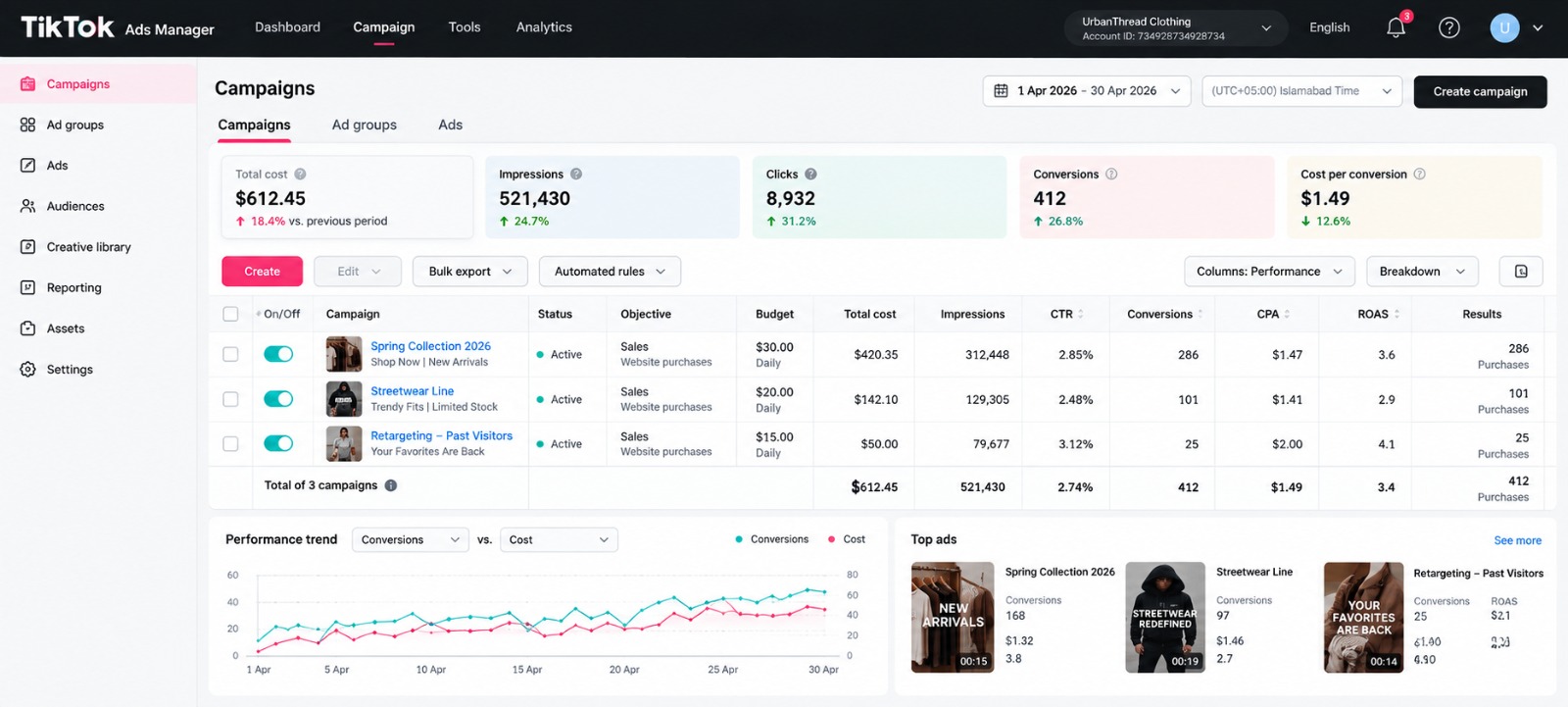The width and height of the screenshot is (1568, 707).
Task: Click the Clicks info icon
Action: coord(810,175)
